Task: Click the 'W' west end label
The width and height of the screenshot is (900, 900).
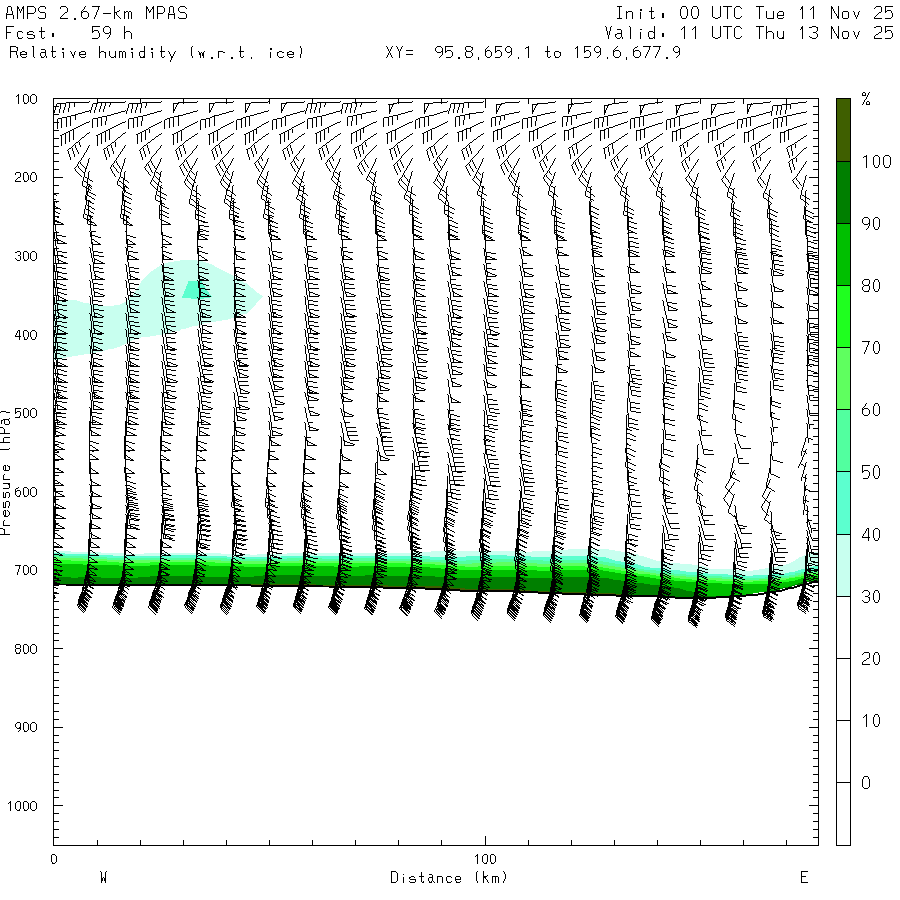Action: [x=104, y=877]
